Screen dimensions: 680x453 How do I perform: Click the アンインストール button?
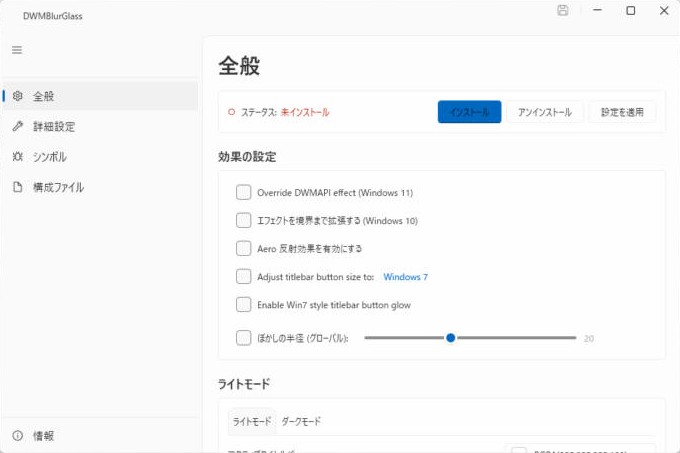(x=545, y=112)
